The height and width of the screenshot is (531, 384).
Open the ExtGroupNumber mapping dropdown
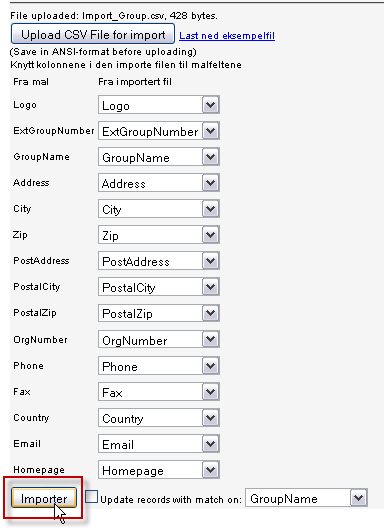coord(159,131)
